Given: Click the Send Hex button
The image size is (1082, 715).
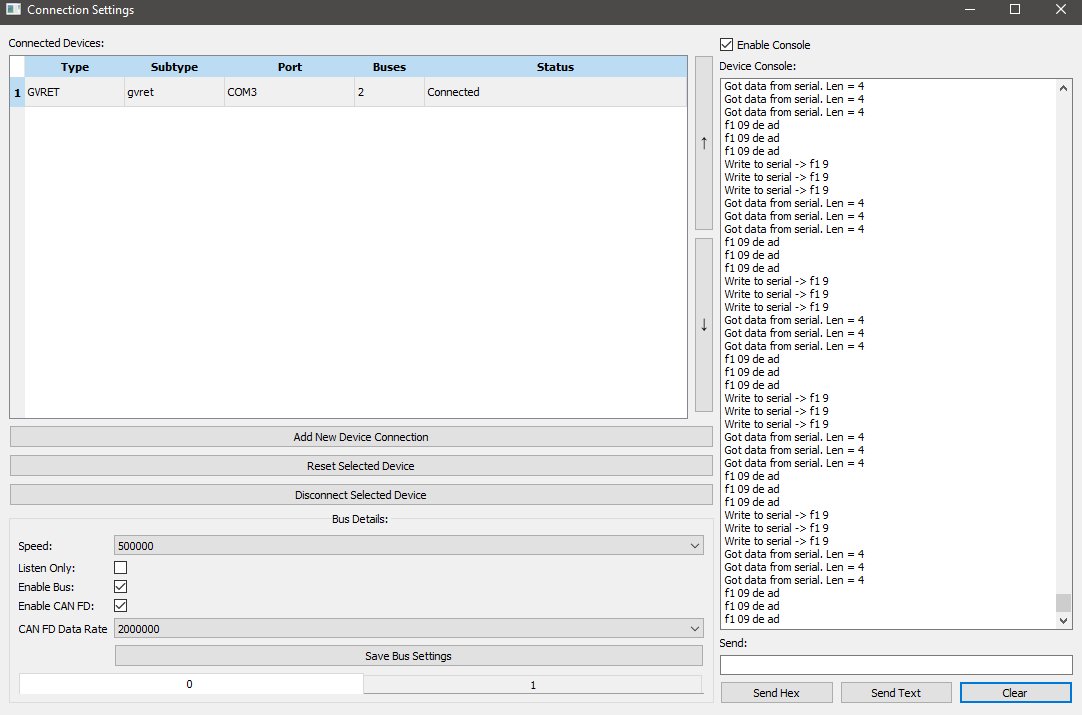Looking at the screenshot, I should pos(776,693).
